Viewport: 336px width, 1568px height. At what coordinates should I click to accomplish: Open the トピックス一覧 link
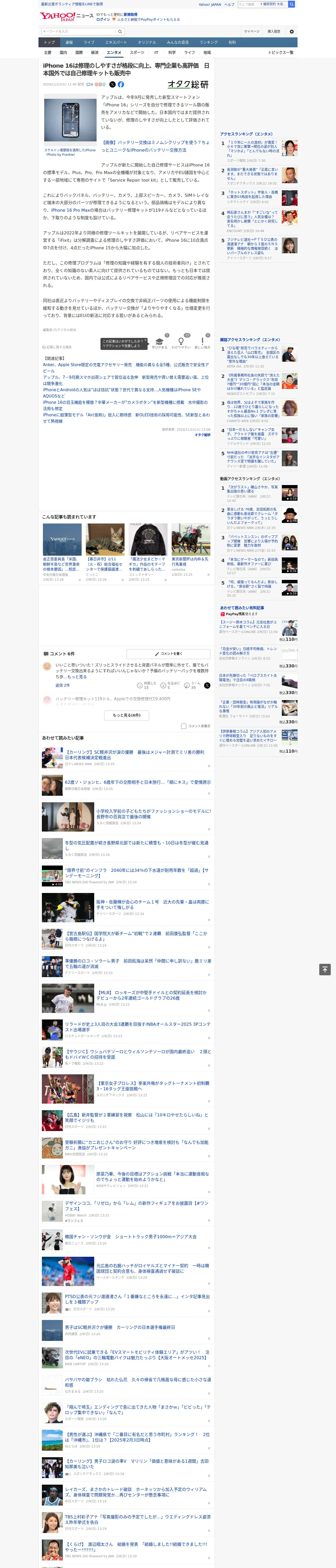[x=281, y=52]
